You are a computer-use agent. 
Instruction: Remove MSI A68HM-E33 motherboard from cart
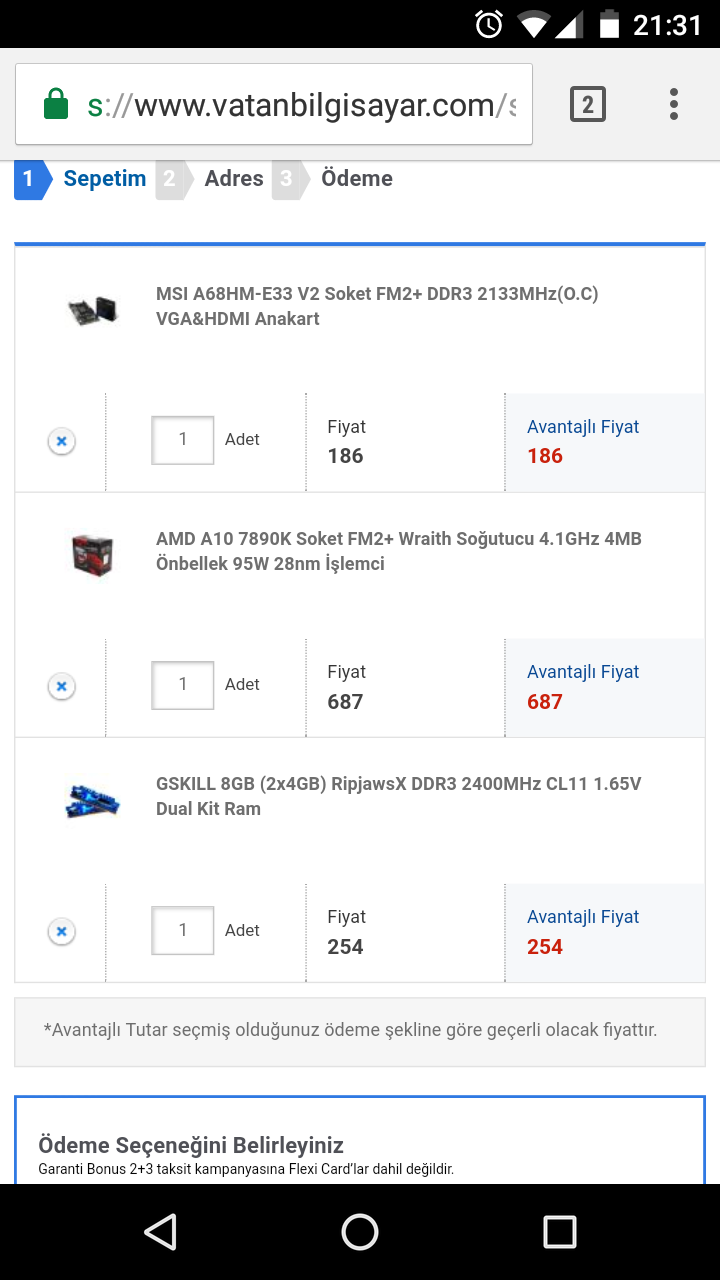(x=61, y=441)
